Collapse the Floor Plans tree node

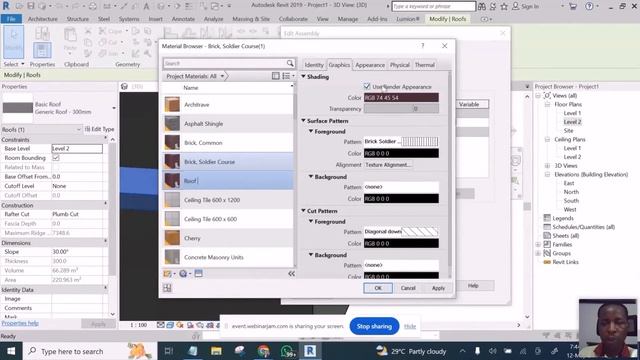(547, 104)
